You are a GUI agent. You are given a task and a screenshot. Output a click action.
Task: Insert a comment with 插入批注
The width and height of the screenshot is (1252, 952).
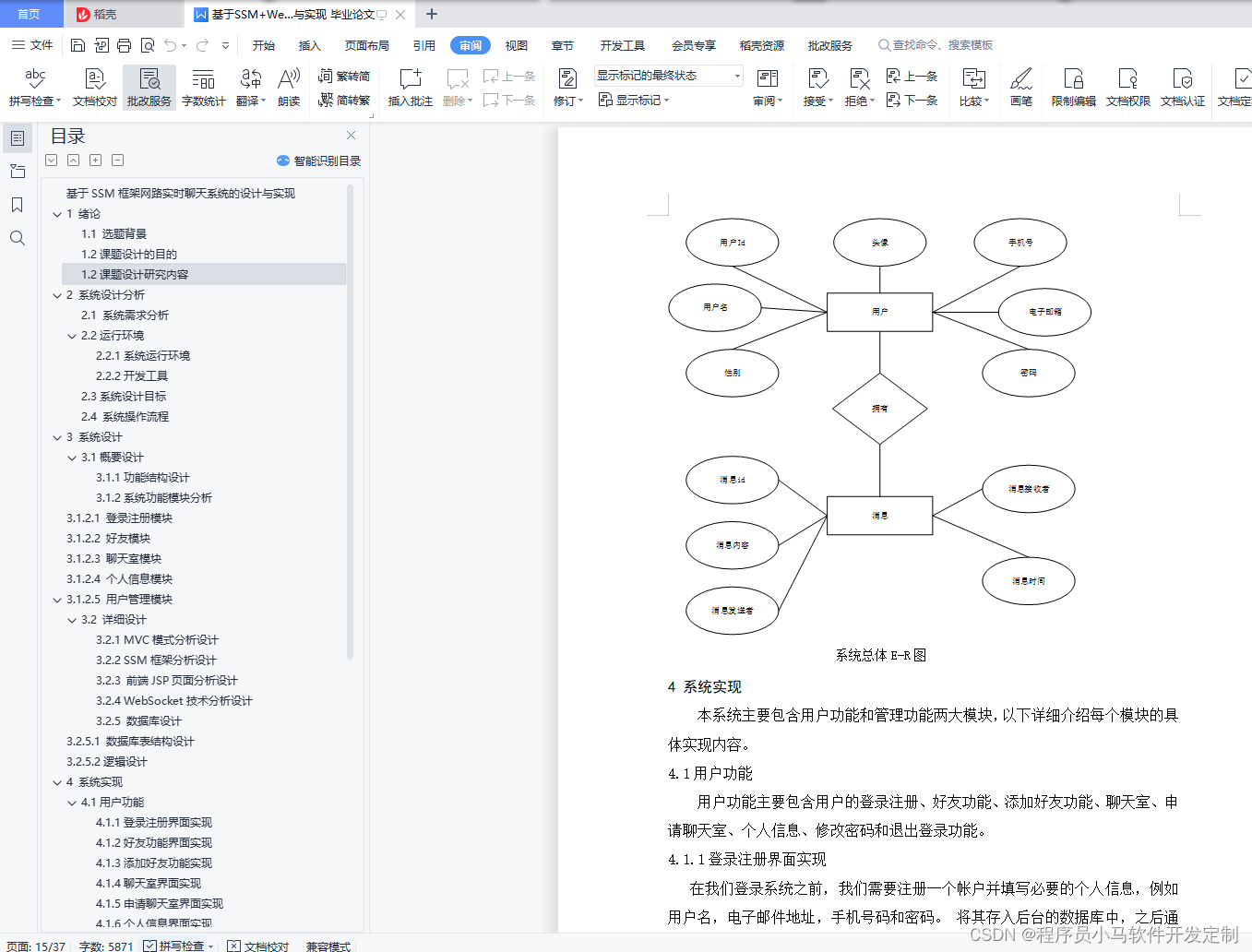click(409, 88)
